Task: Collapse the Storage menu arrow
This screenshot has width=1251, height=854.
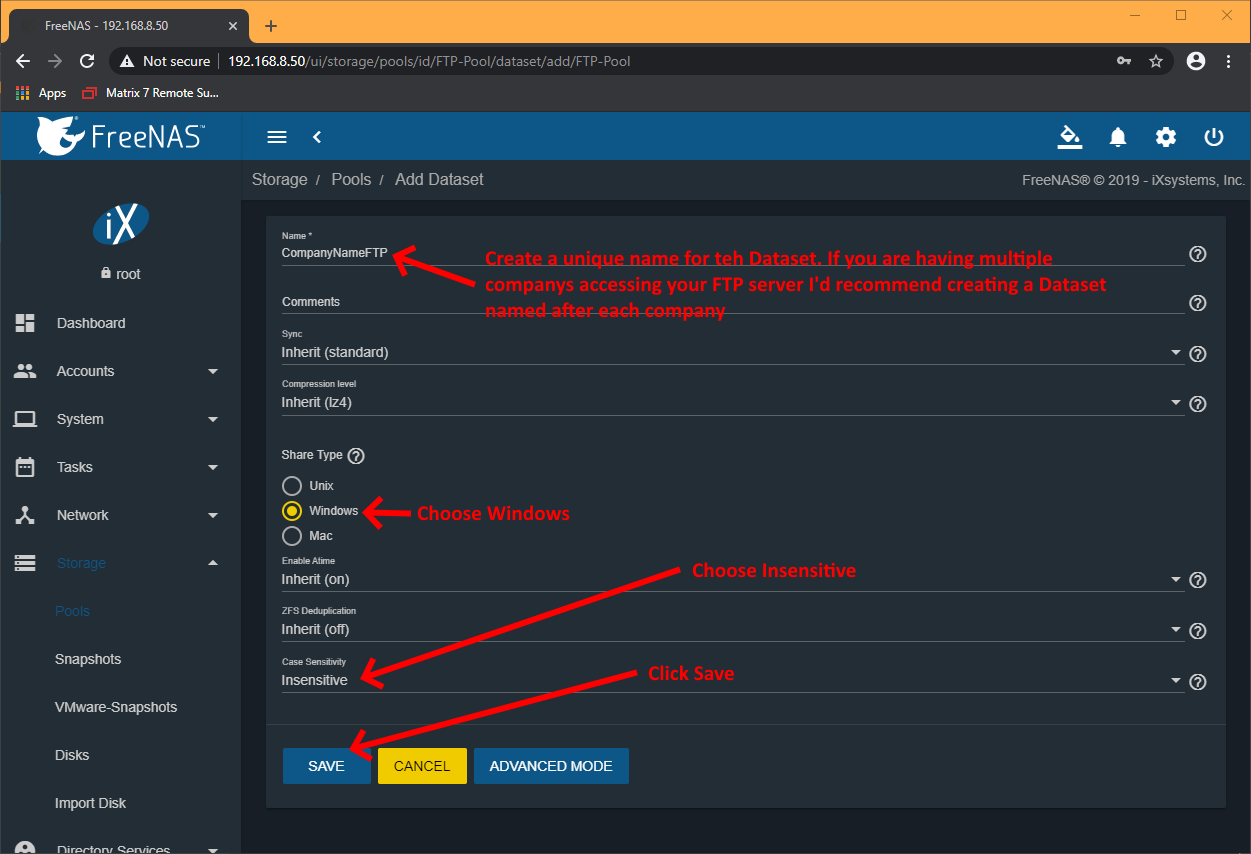Action: click(213, 563)
